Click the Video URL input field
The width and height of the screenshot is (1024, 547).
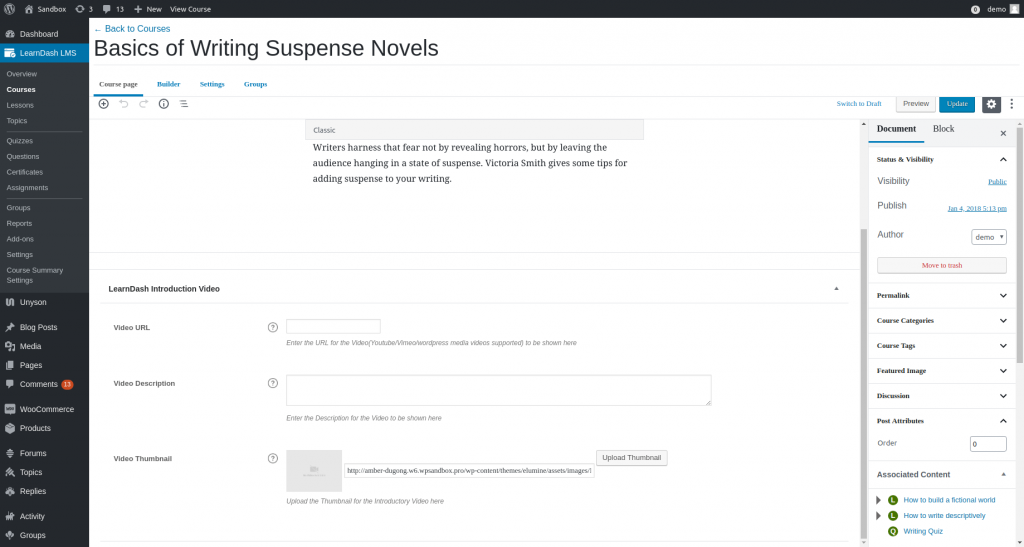pos(333,326)
